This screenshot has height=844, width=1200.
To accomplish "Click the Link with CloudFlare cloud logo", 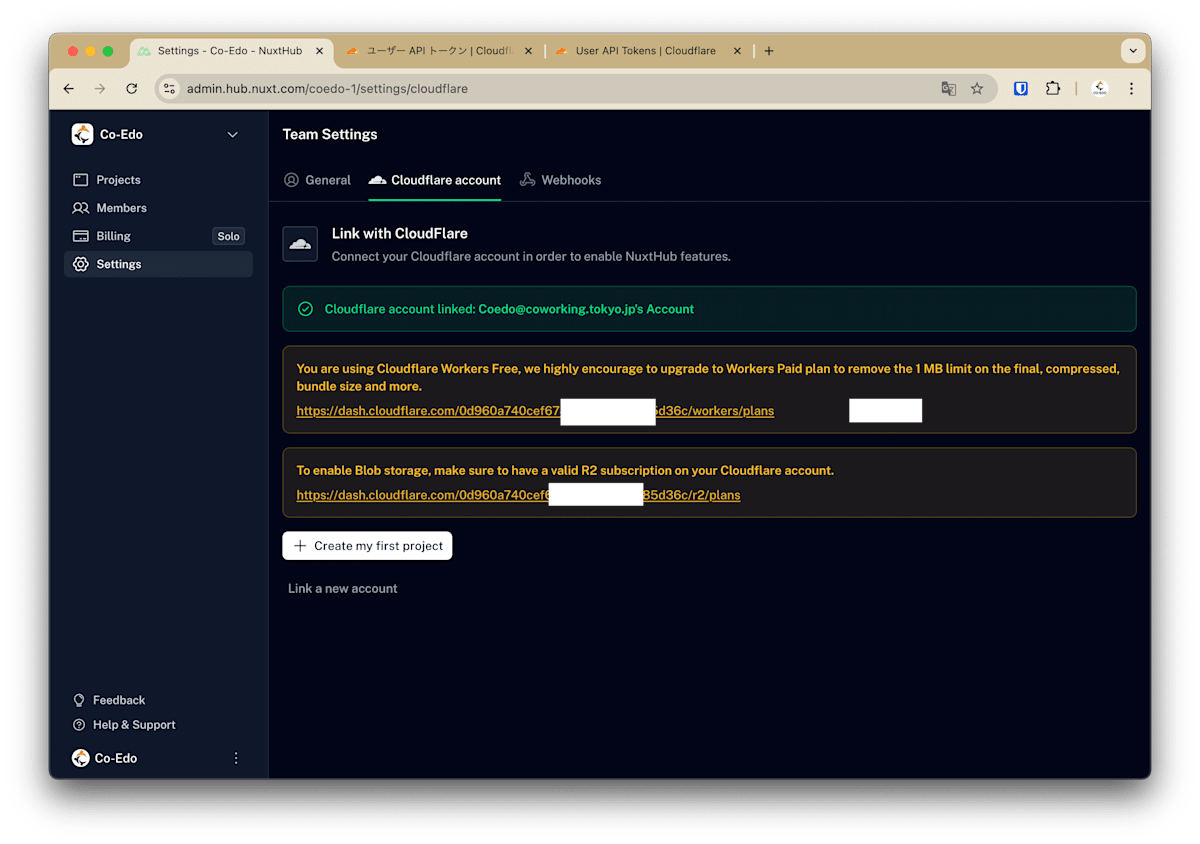I will pyautogui.click(x=300, y=244).
